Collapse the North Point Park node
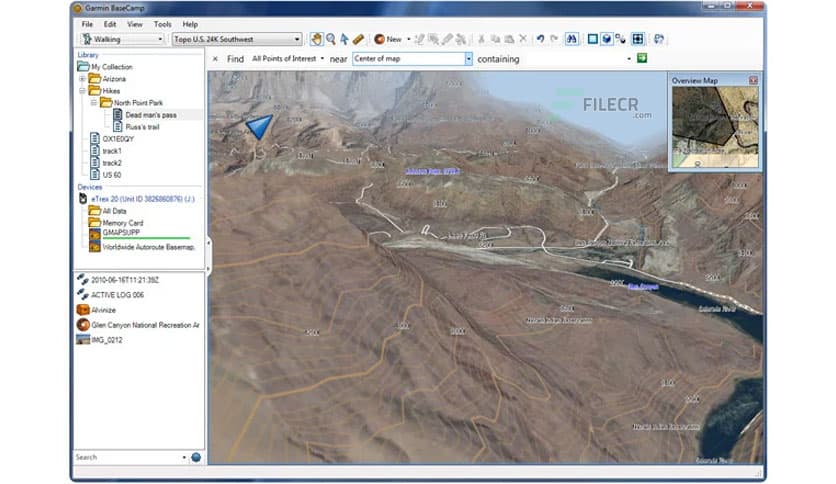The width and height of the screenshot is (836, 484). click(94, 102)
